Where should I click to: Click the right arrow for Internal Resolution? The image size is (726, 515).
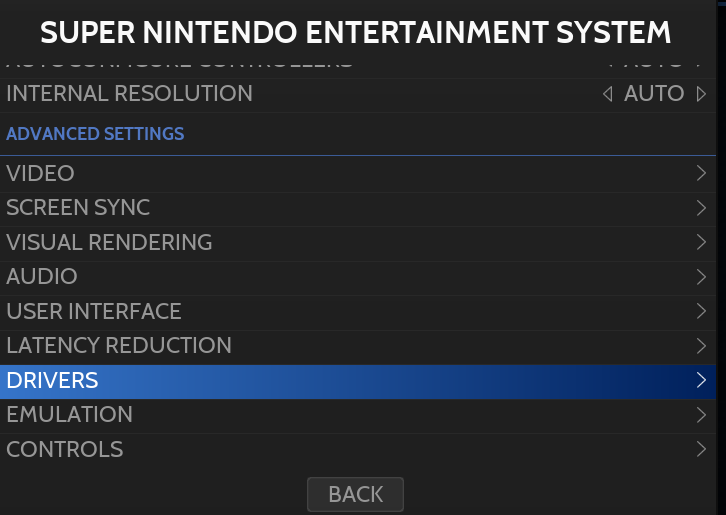coord(701,94)
